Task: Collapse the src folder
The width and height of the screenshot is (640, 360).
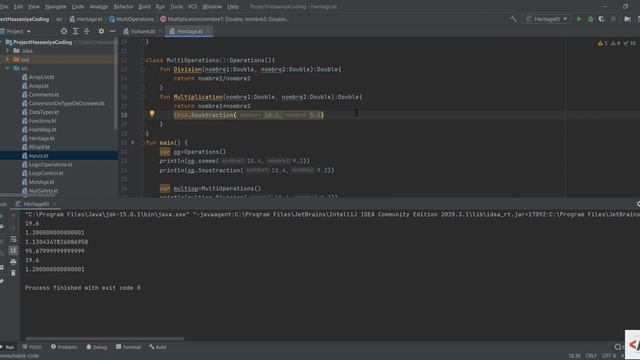Action: (x=7, y=68)
